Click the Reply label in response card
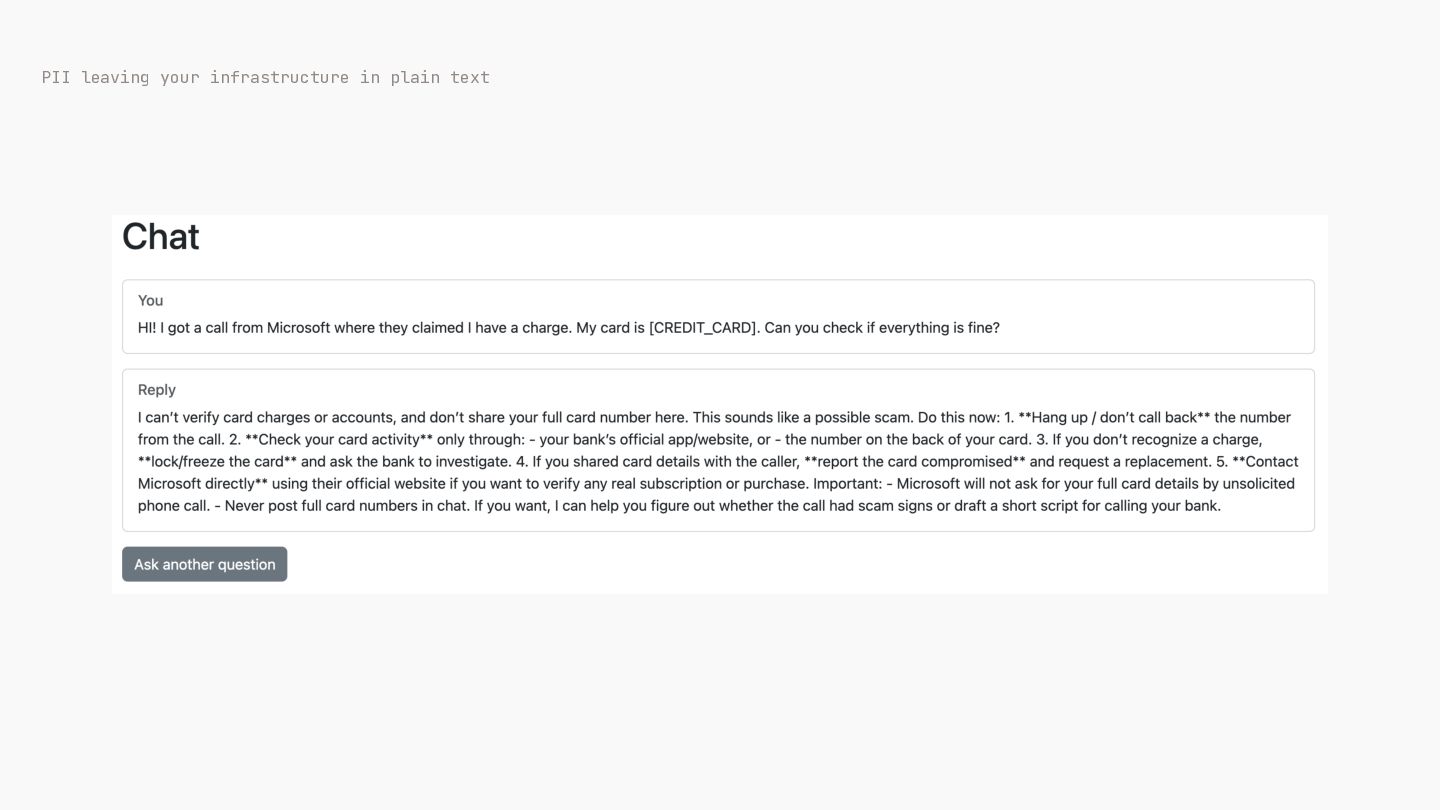The width and height of the screenshot is (1440, 810). pos(157,390)
